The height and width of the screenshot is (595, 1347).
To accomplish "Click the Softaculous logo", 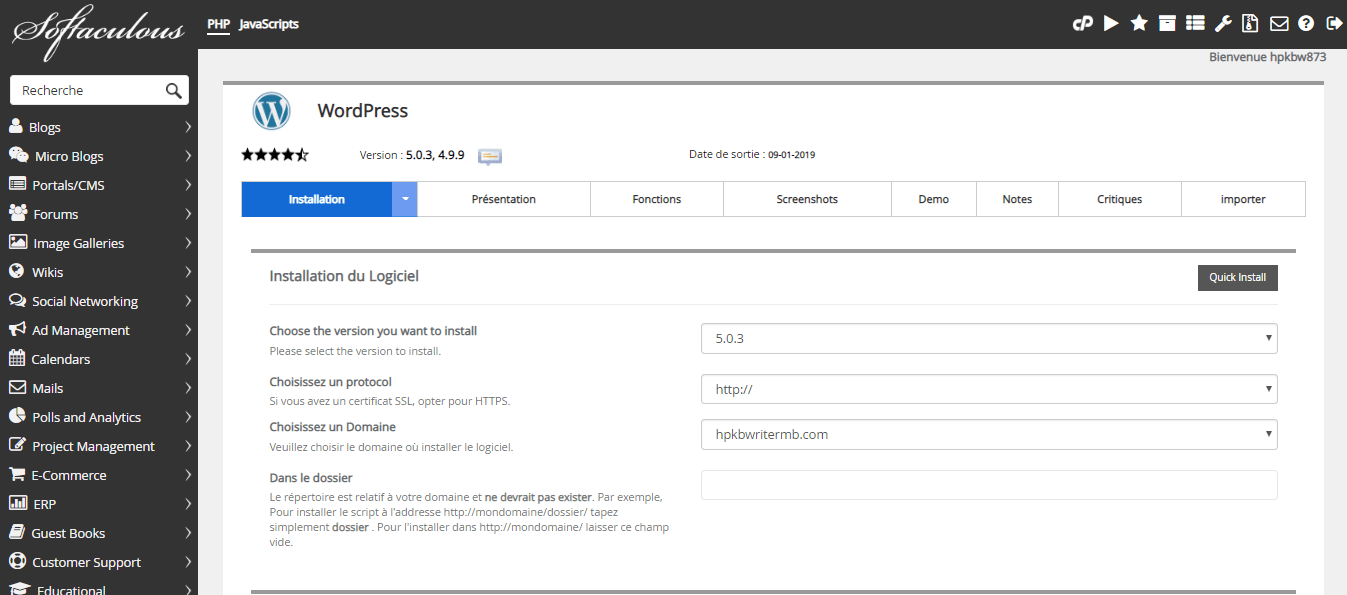I will [x=98, y=32].
